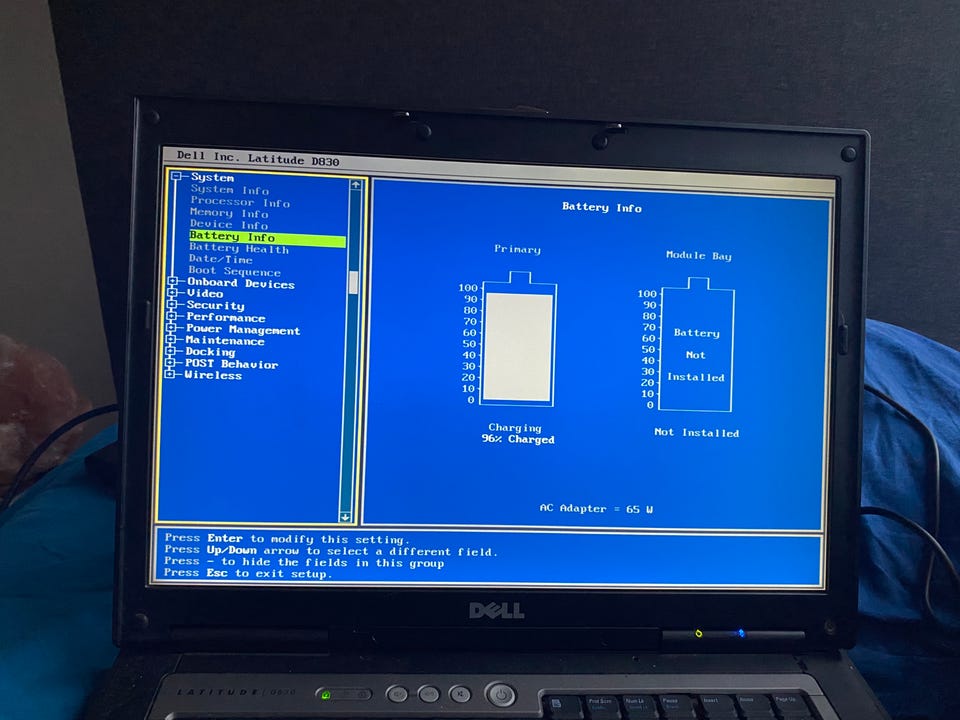Click tree panel scrollbar thumb
This screenshot has height=720, width=960.
click(x=353, y=282)
